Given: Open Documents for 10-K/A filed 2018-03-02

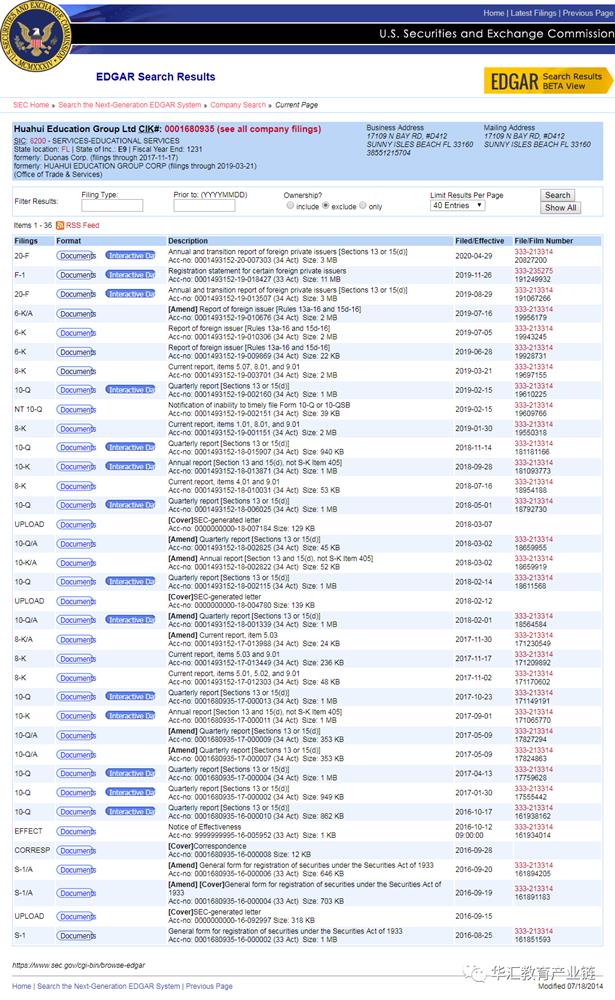Looking at the screenshot, I should 77,563.
